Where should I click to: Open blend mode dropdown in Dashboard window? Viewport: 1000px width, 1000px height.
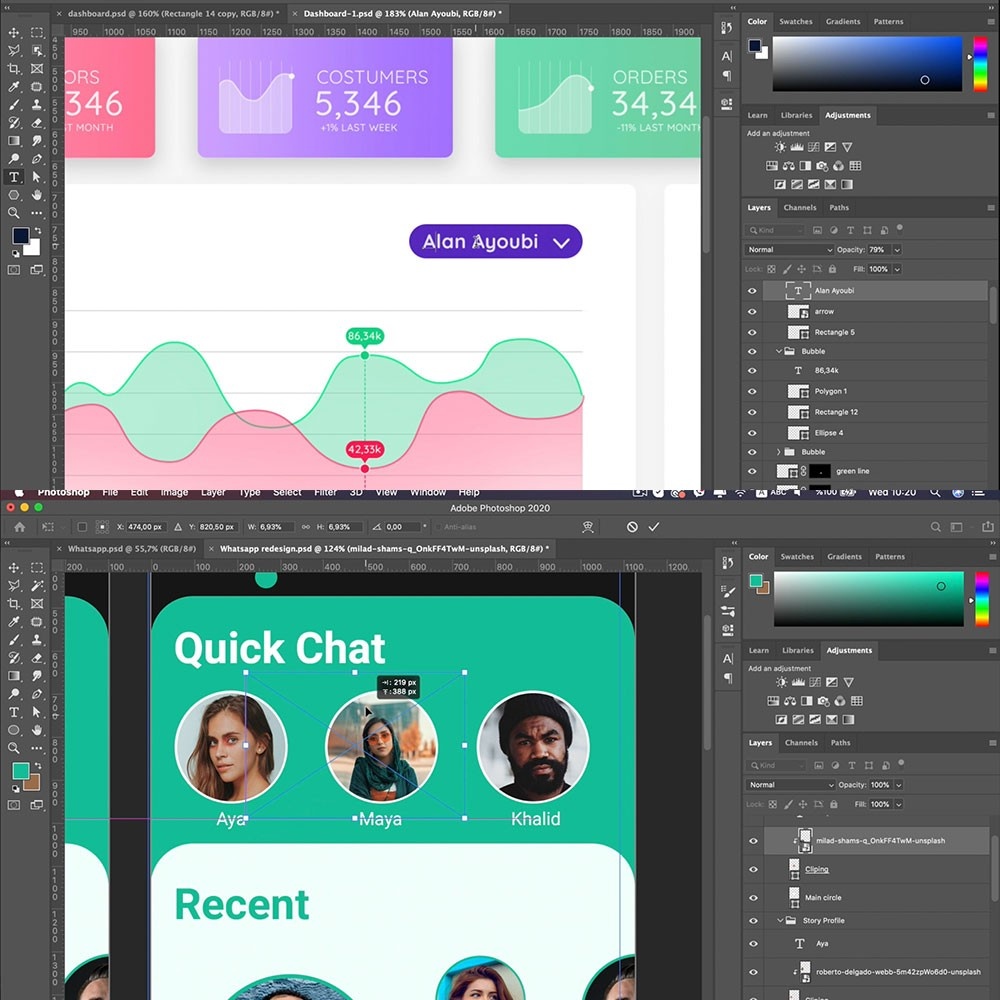[789, 249]
